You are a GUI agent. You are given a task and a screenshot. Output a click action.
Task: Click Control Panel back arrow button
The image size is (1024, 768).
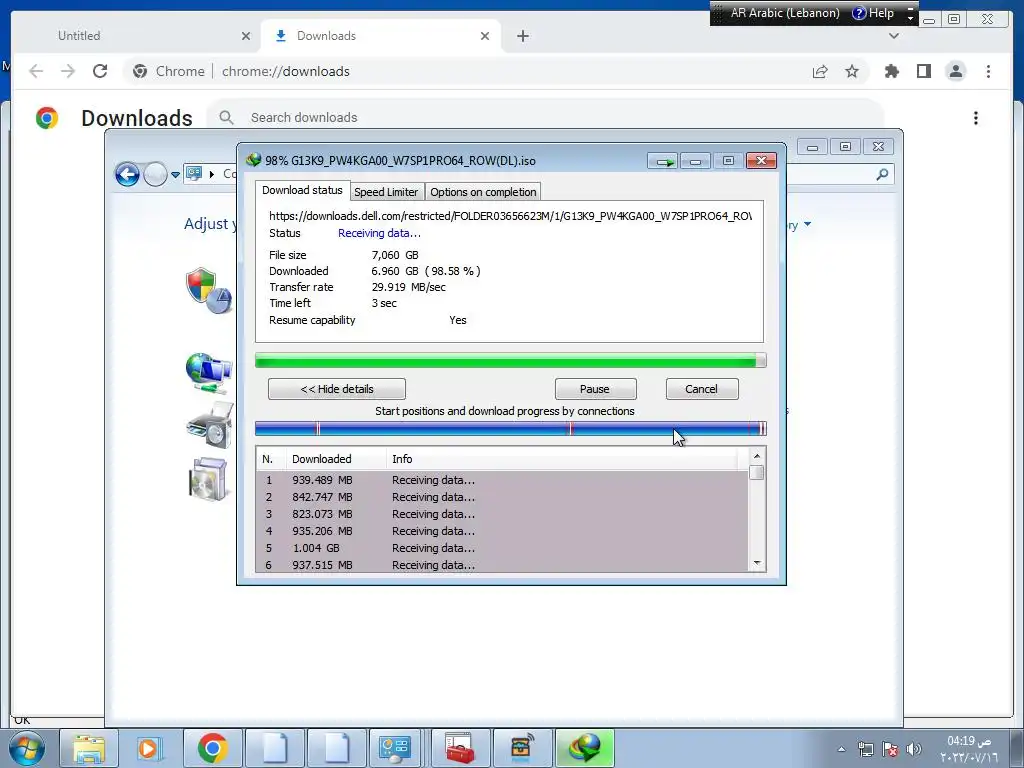[127, 174]
